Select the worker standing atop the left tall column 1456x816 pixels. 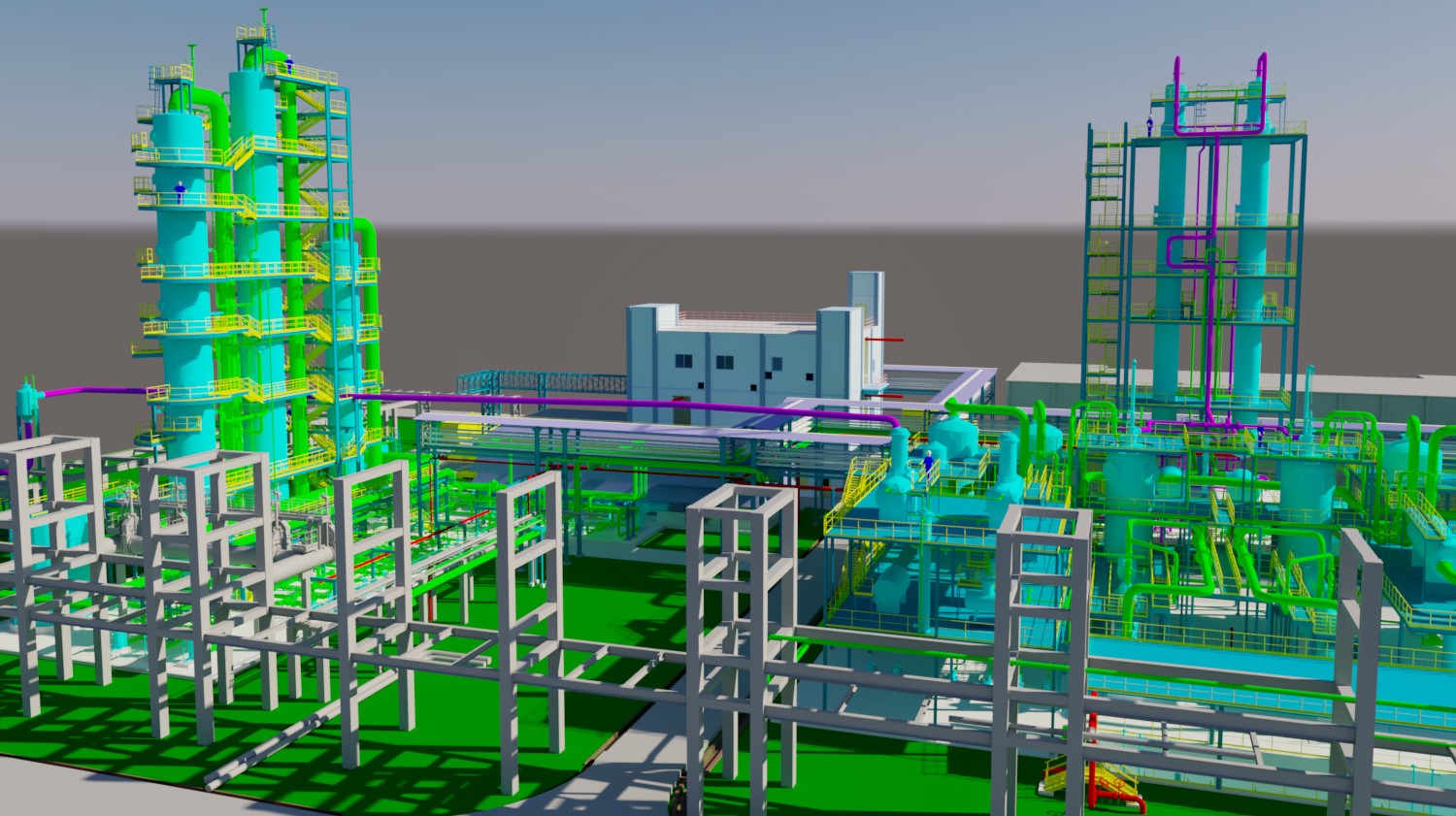click(289, 64)
